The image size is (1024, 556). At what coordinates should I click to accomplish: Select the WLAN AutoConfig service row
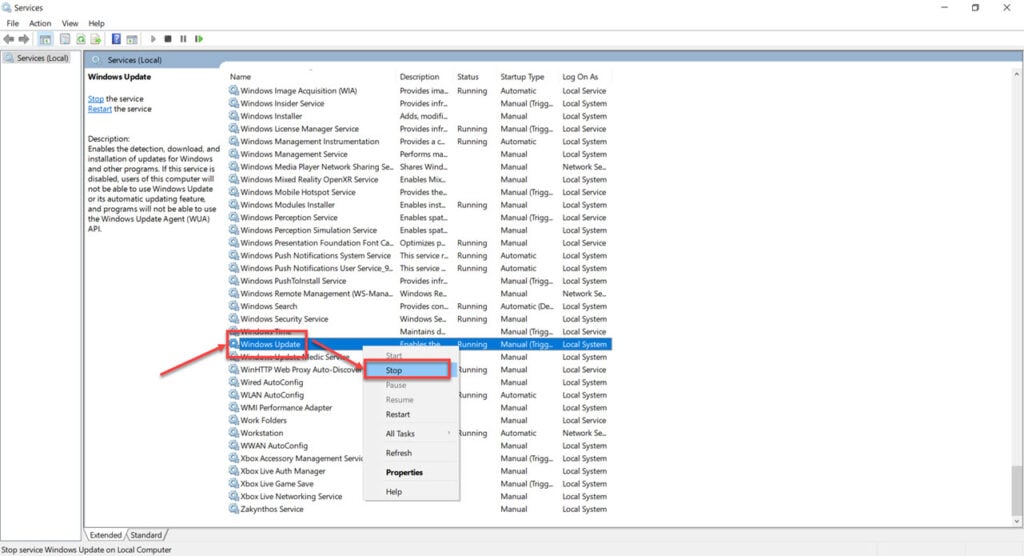point(419,395)
